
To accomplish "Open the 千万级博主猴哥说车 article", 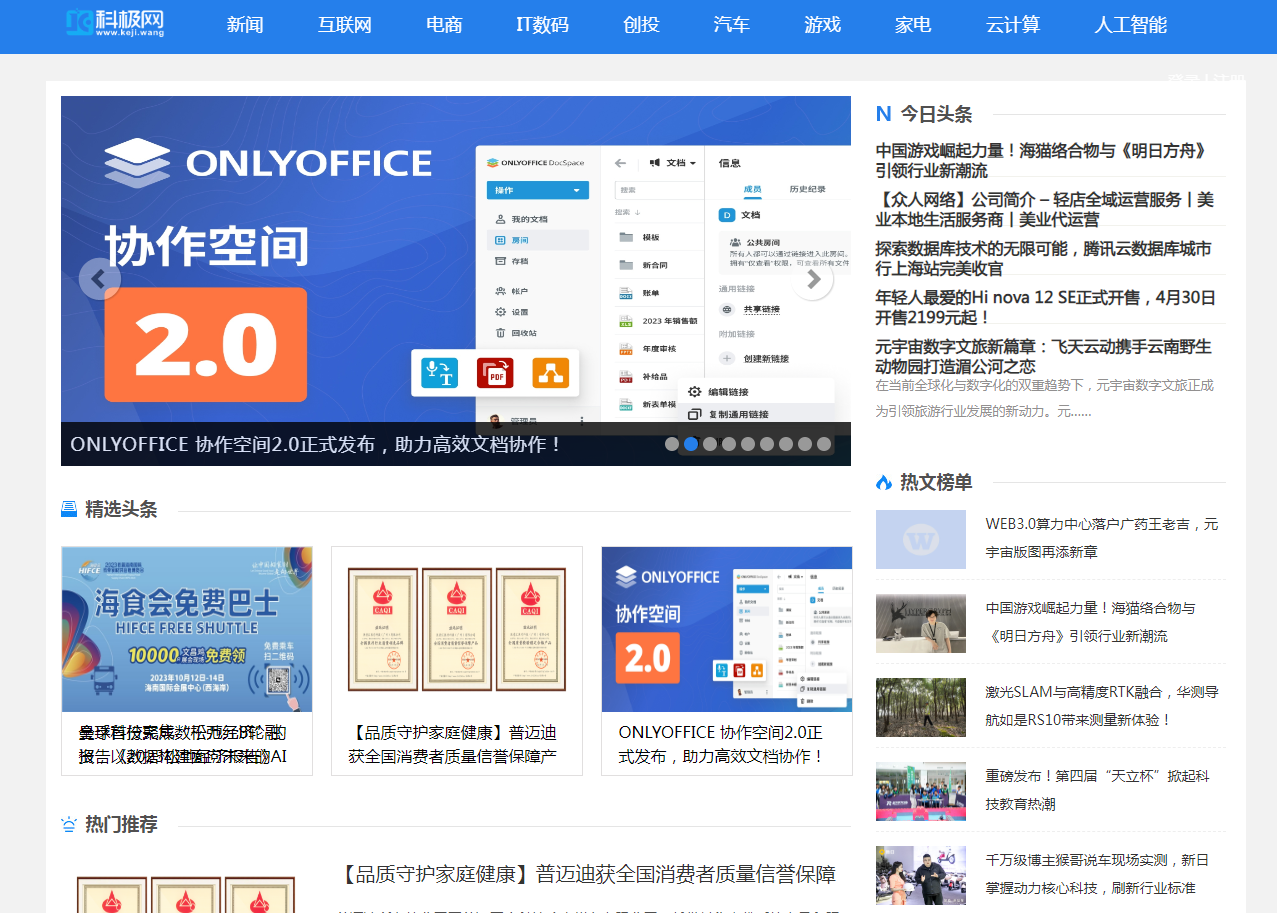I will pyautogui.click(x=1097, y=874).
